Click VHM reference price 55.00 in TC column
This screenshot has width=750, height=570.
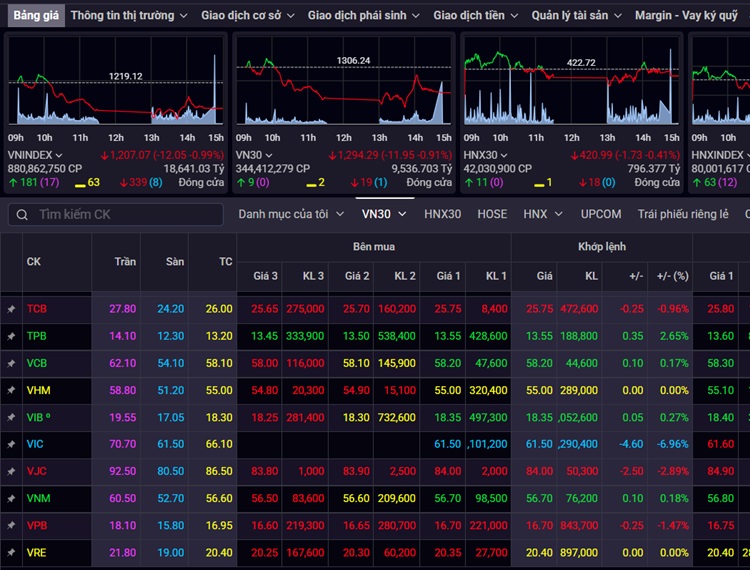pos(219,390)
